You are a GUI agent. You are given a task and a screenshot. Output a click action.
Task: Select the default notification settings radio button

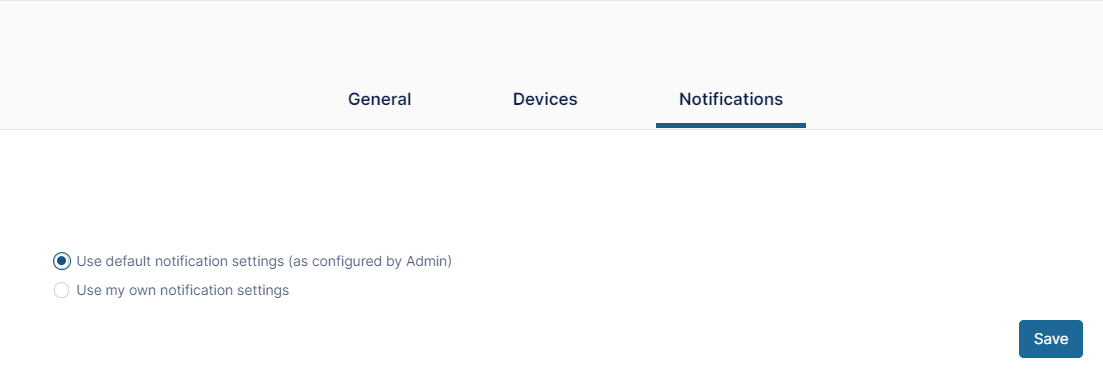pos(62,261)
